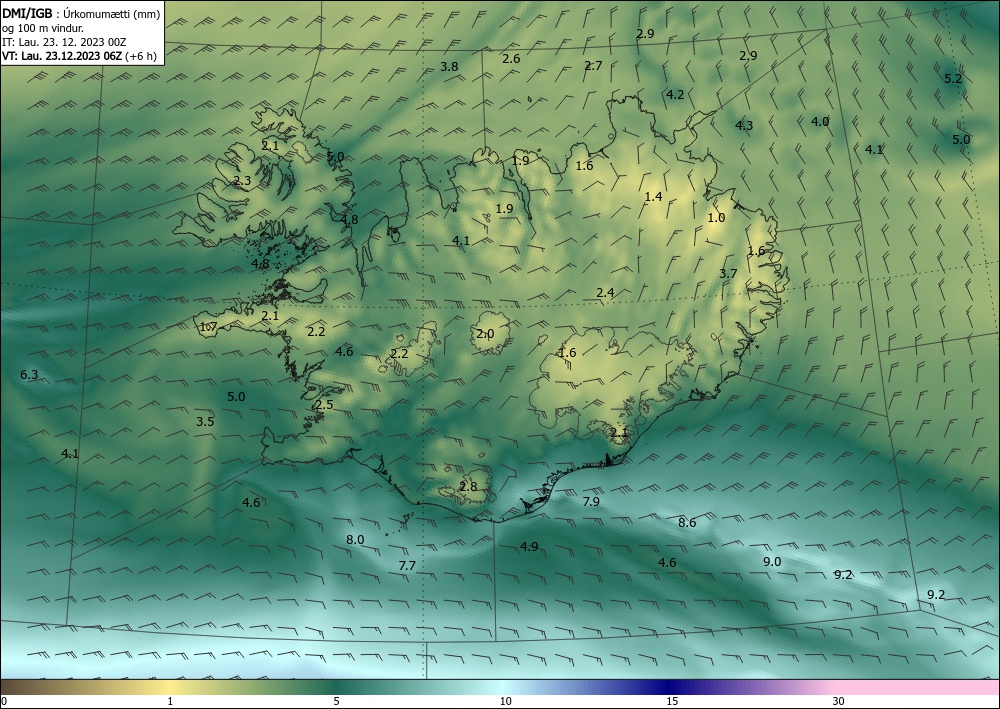1000x709 pixels.
Task: Click the 2.6 value label
Action: (511, 59)
